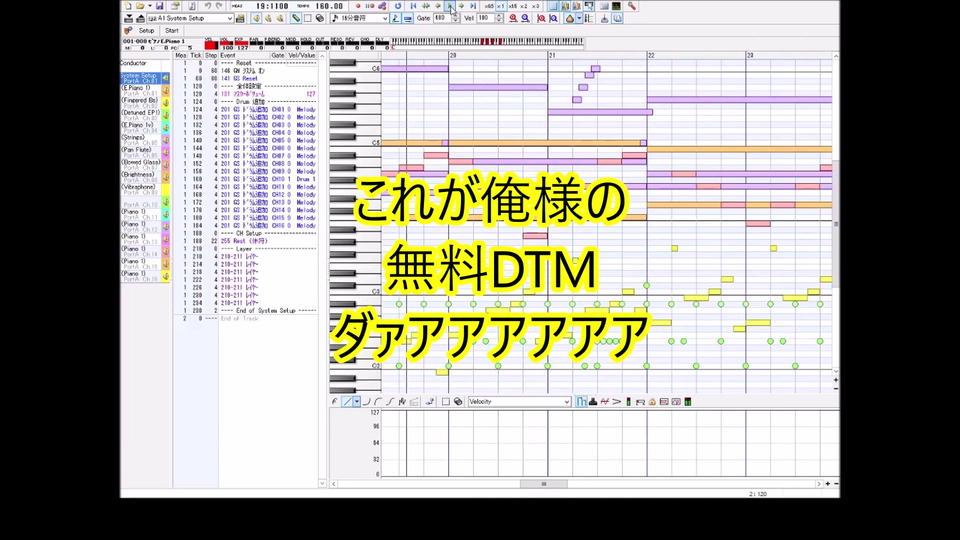Select the straight line tool in graph toolbar
Screen dimensions: 960x540
click(347, 402)
